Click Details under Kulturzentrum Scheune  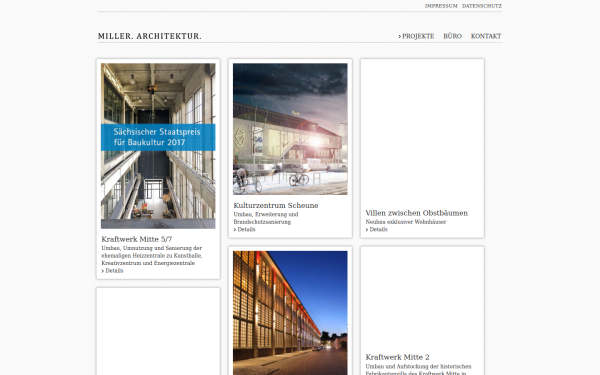(x=245, y=229)
